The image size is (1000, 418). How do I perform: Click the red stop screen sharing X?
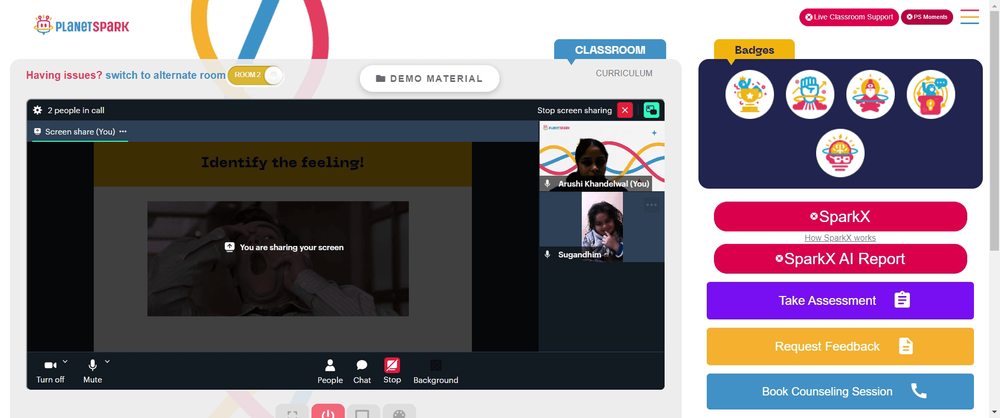(625, 110)
